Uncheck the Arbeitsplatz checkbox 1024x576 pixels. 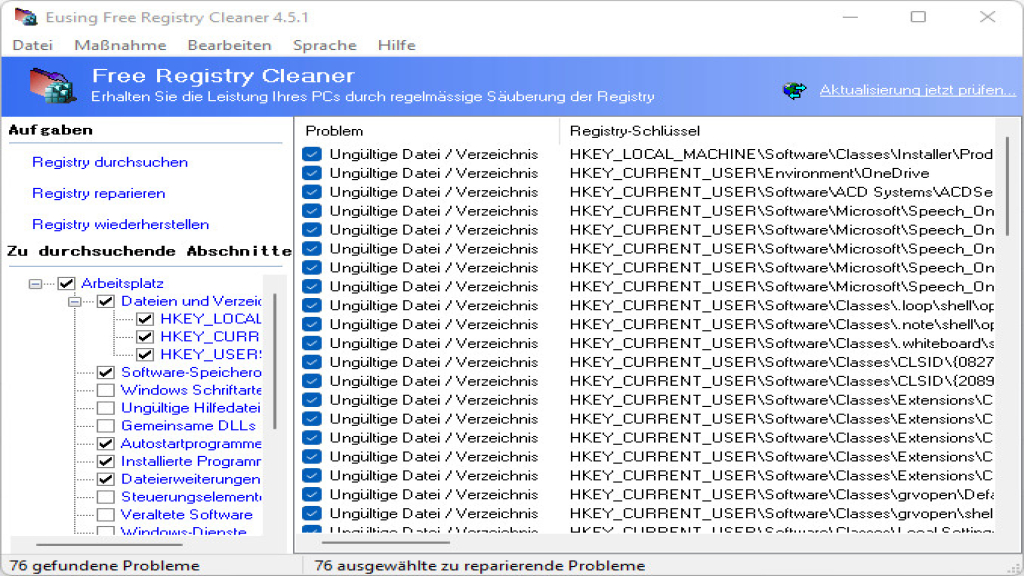65,283
